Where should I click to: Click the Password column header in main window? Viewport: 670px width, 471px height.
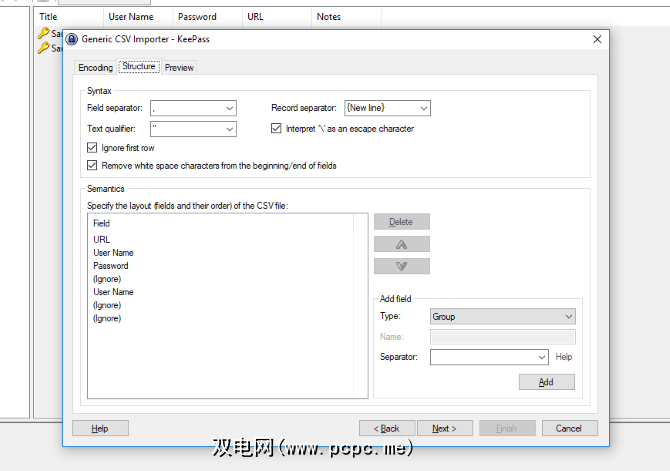point(208,17)
